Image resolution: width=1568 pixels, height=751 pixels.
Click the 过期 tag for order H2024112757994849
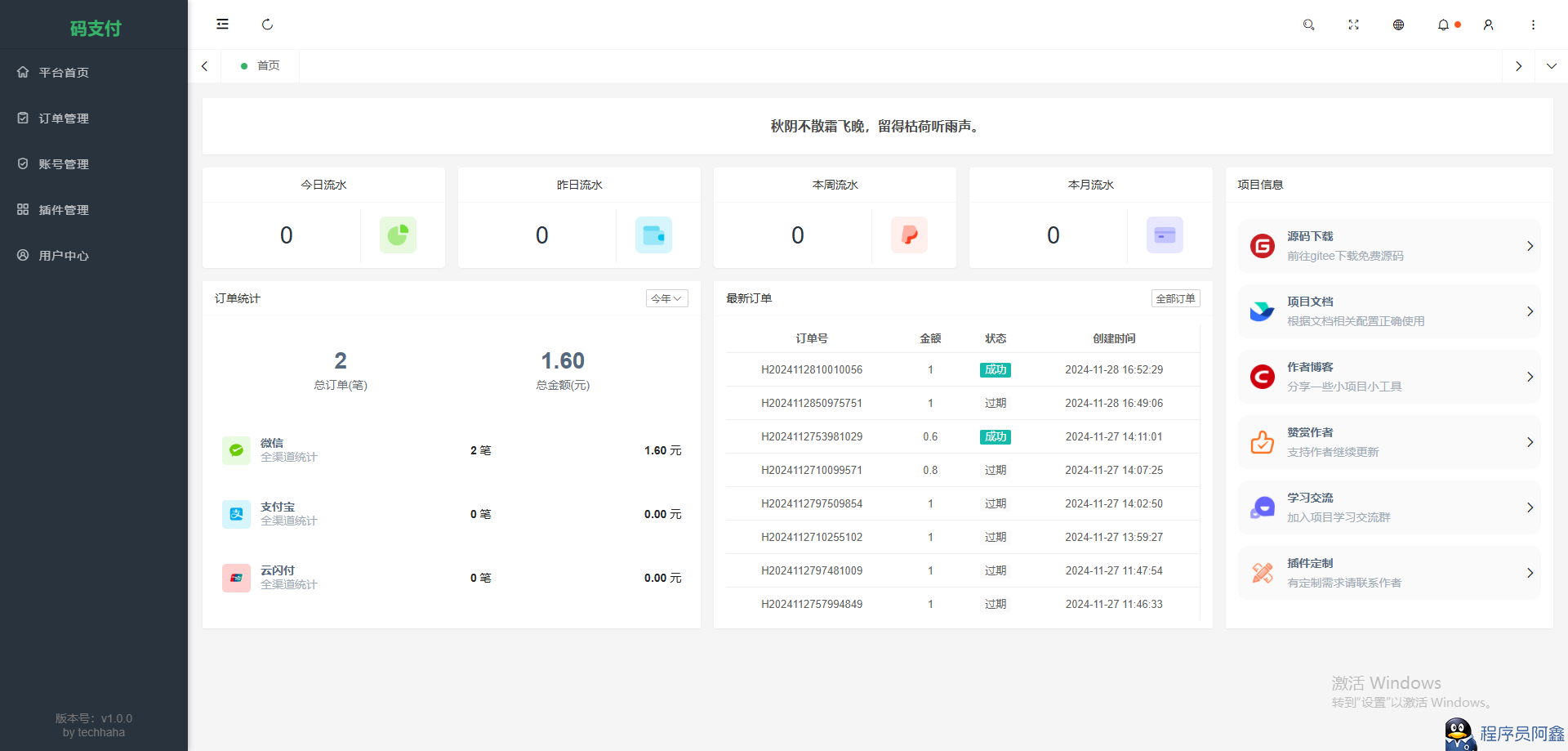[996, 604]
